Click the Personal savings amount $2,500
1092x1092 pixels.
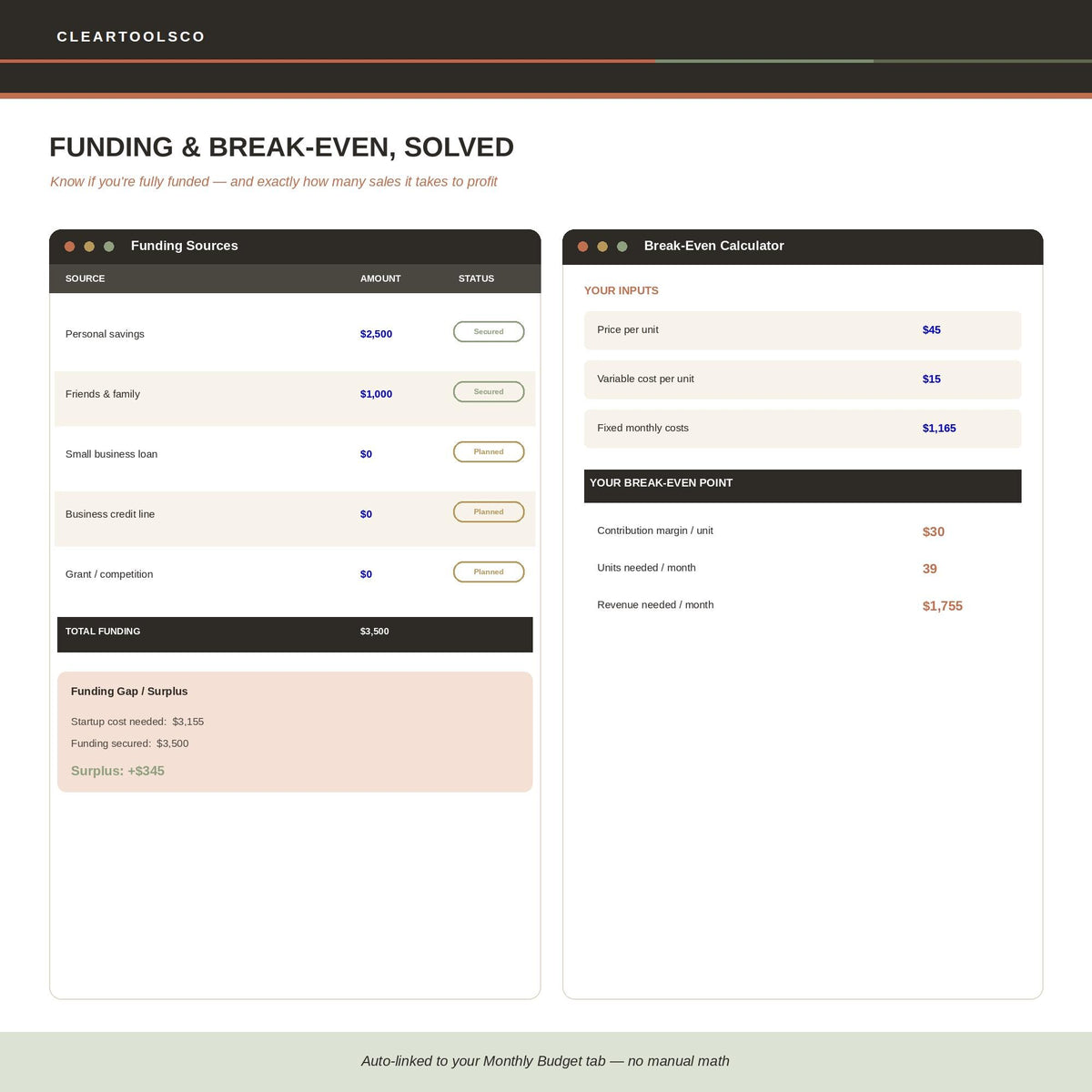click(x=376, y=334)
